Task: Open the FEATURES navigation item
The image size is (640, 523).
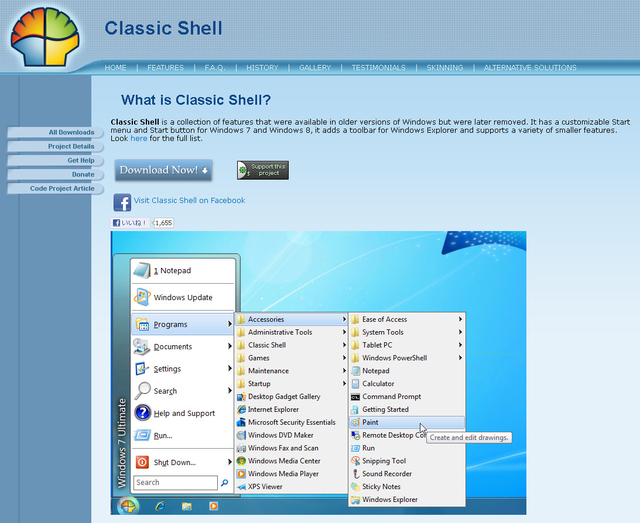Action: pos(165,68)
